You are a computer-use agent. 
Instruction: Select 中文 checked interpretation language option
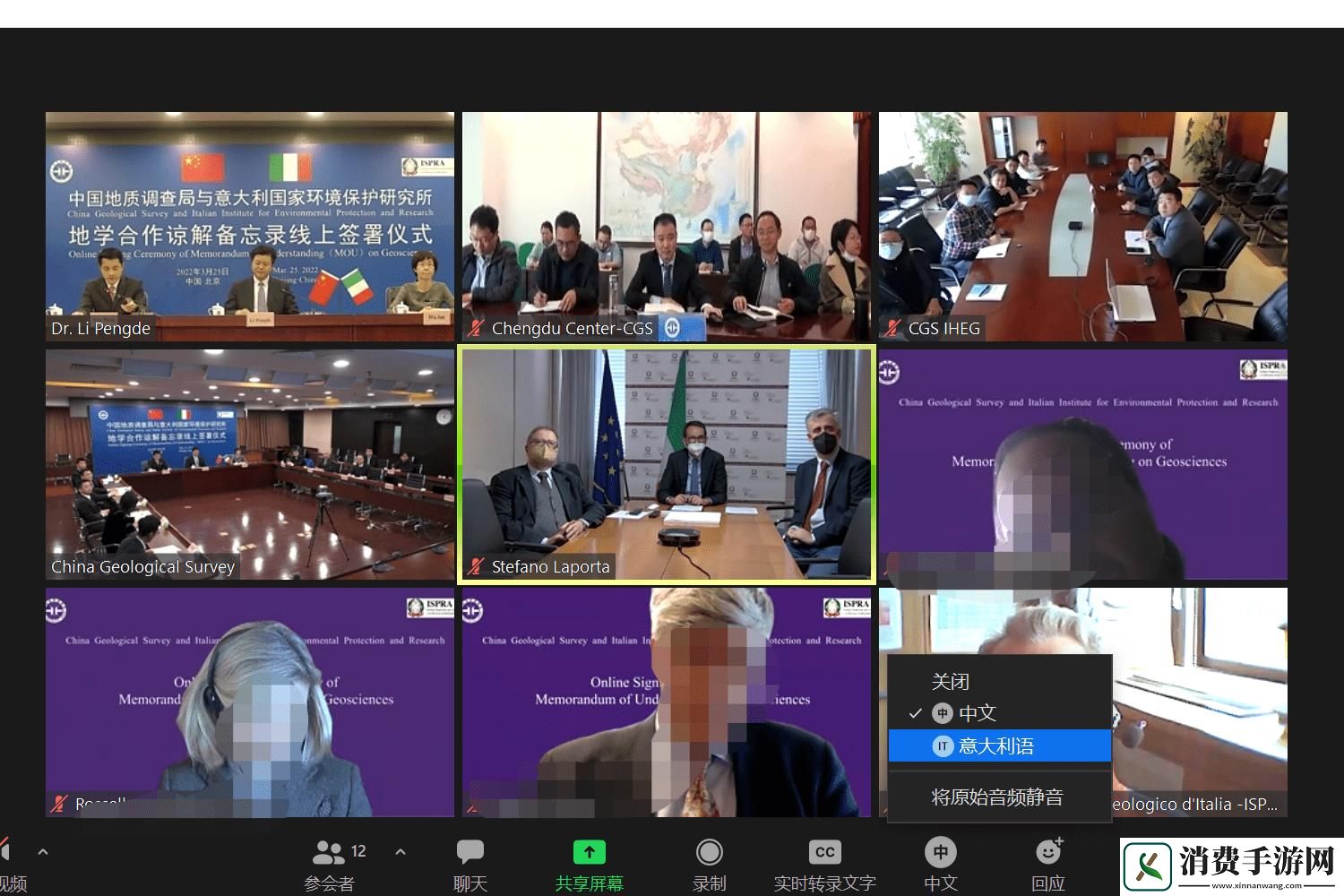pyautogui.click(x=977, y=713)
